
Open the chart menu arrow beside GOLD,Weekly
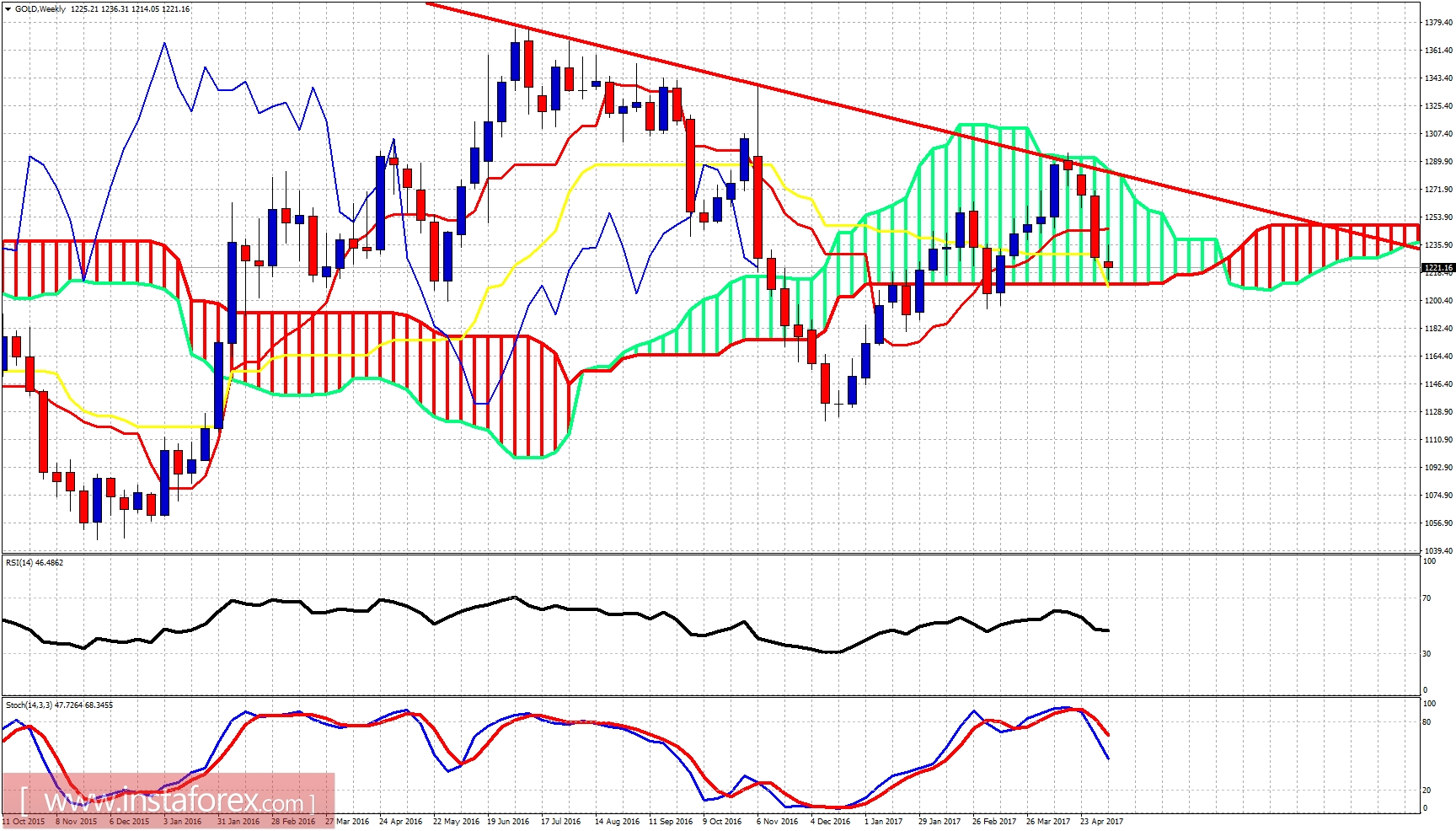[x=8, y=9]
